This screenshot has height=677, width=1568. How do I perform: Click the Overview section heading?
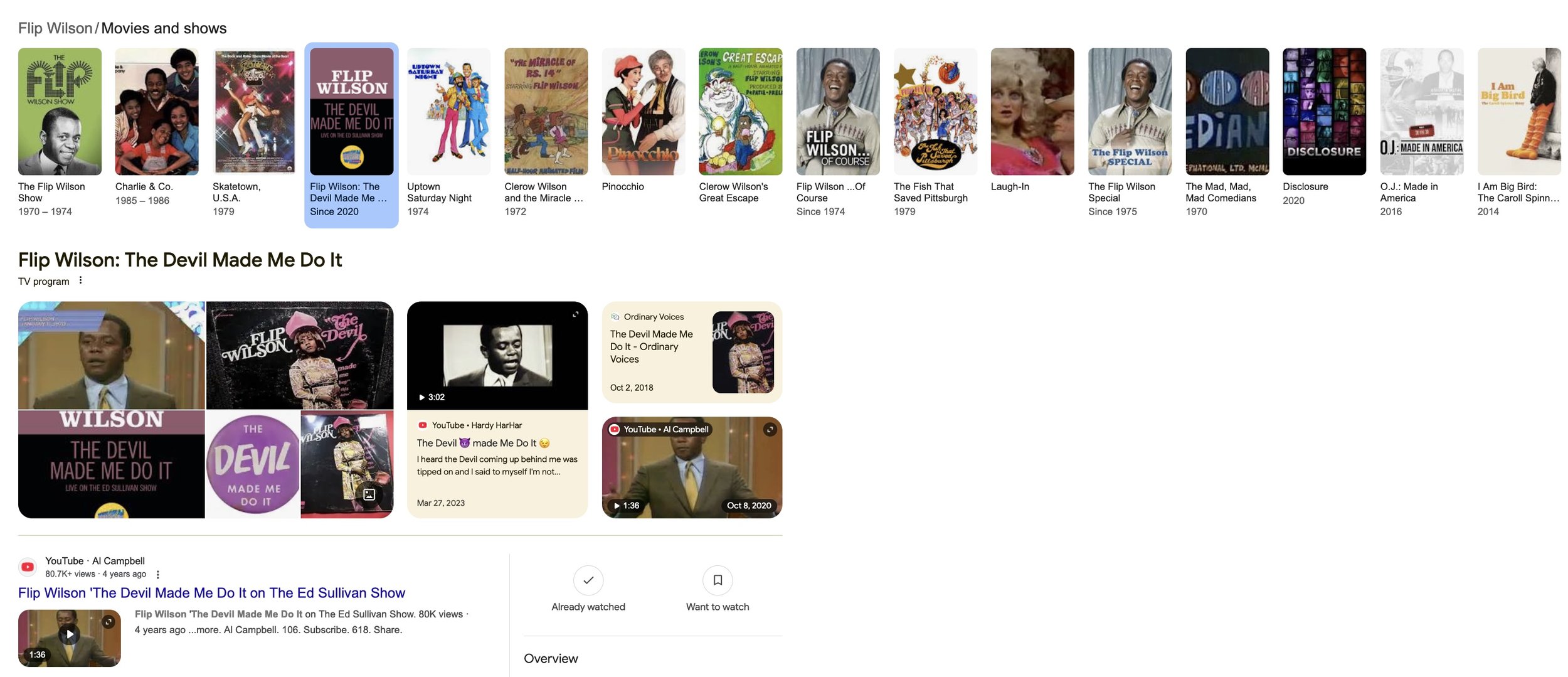coord(551,658)
